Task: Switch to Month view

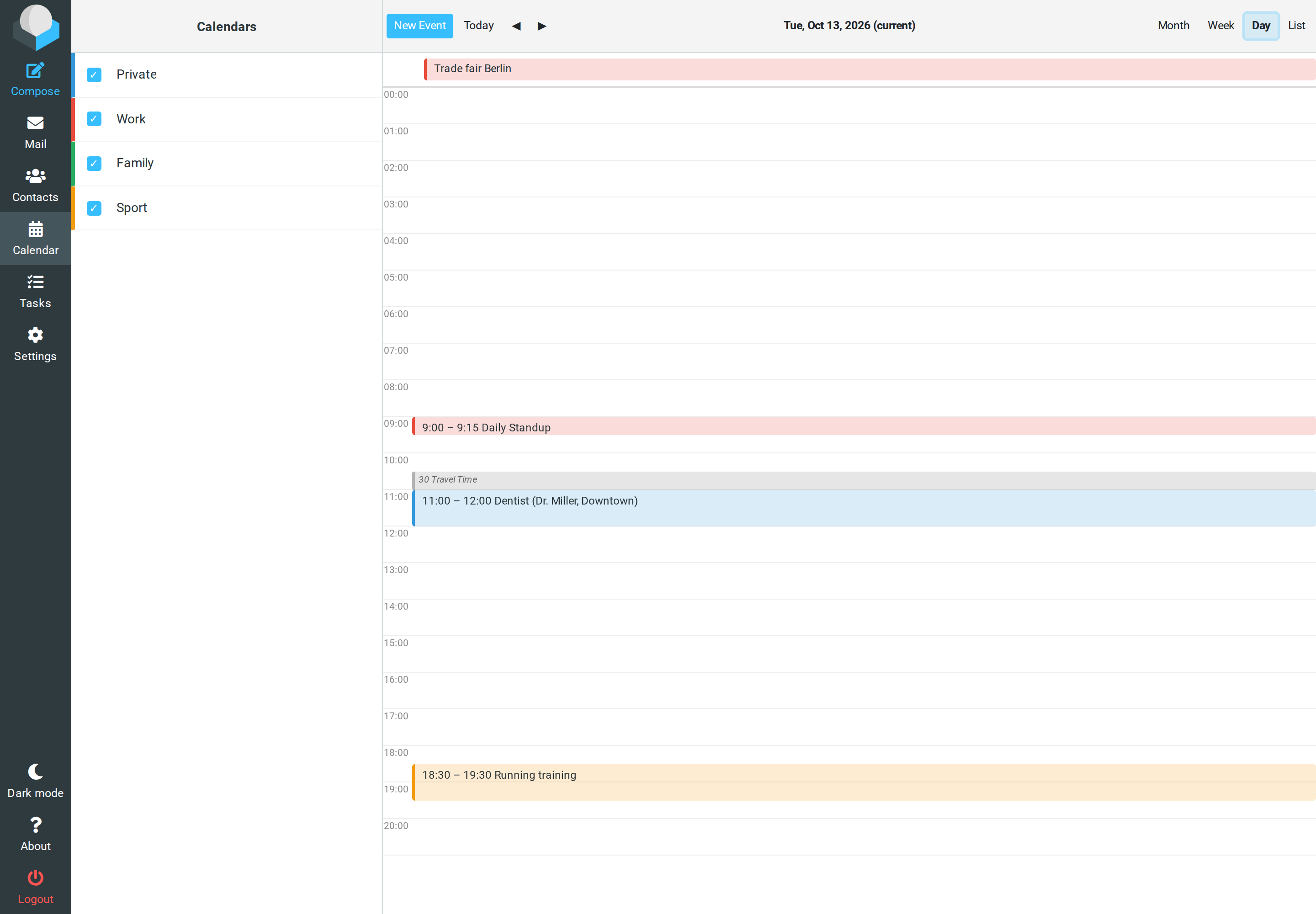Action: 1173,26
